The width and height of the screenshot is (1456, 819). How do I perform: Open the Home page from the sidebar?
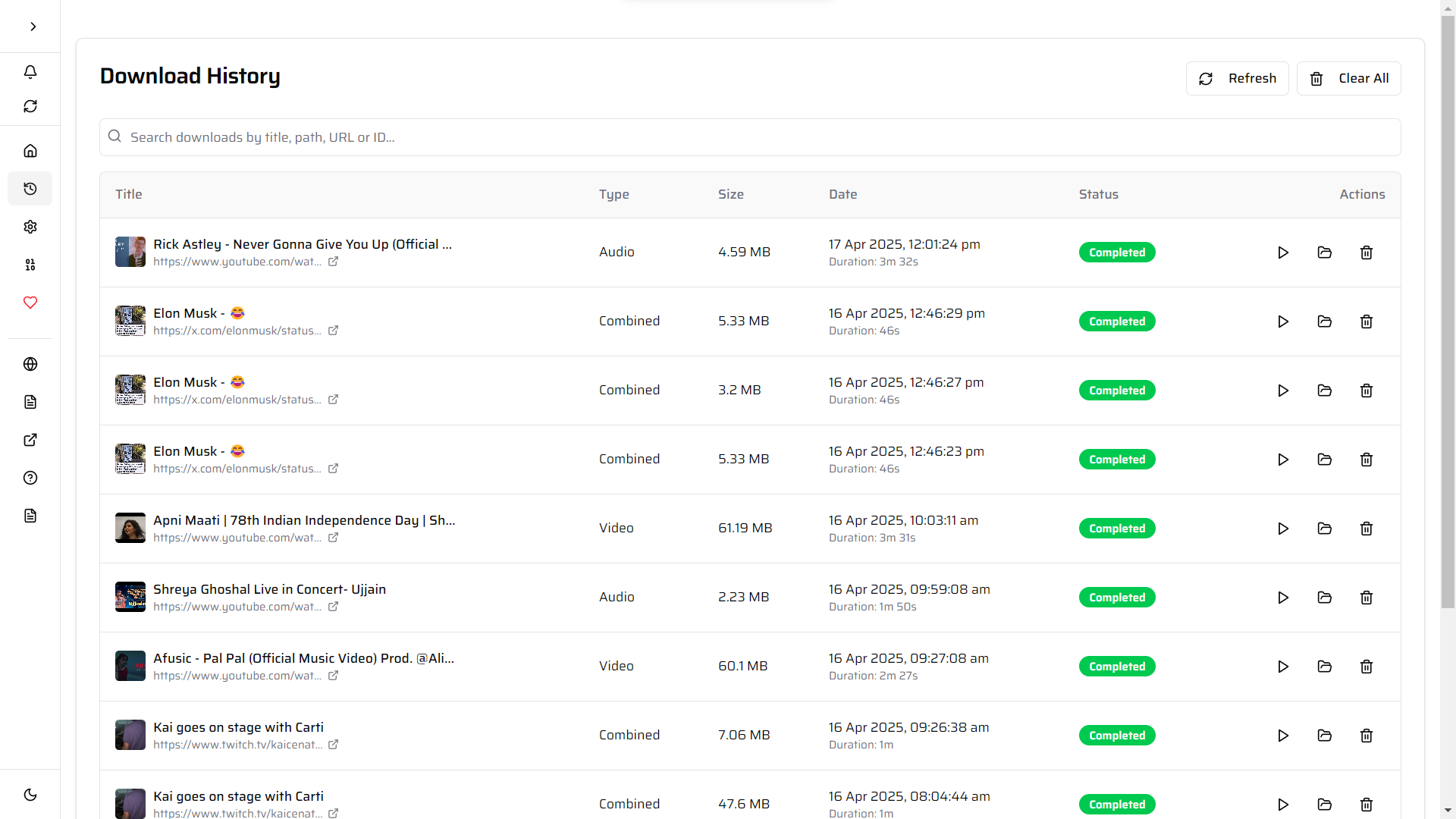[x=30, y=150]
